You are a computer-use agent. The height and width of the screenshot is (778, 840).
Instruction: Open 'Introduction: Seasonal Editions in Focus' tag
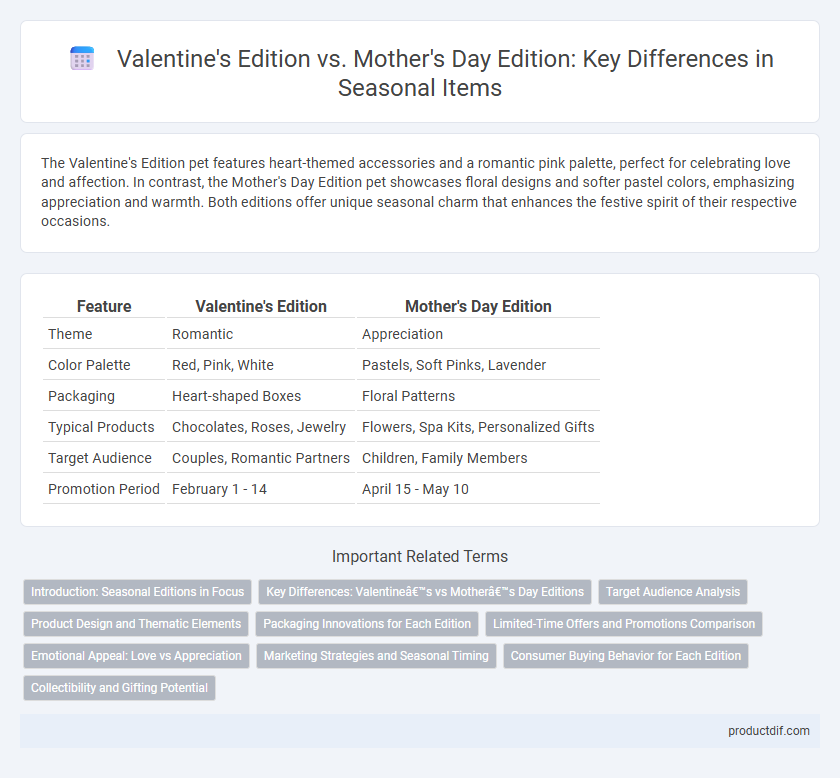click(137, 592)
